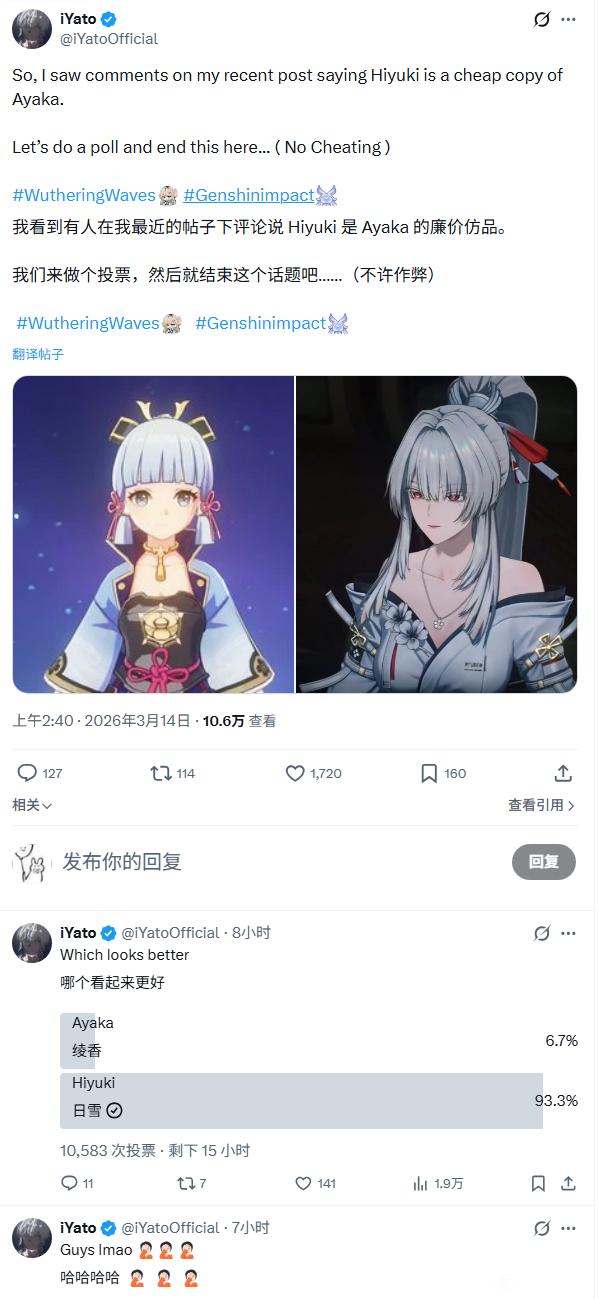Open more menu on poll reply
Screen dimensions: 601x1299
click(568, 933)
